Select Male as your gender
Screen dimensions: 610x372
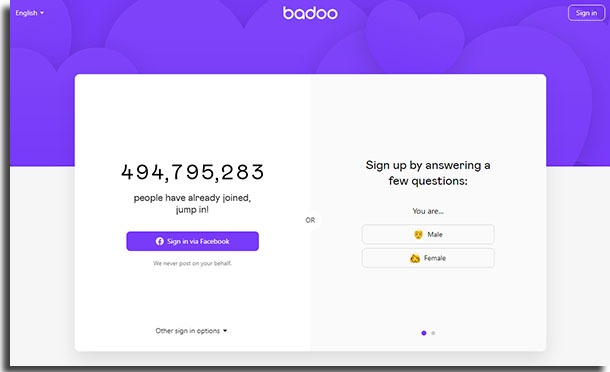click(428, 234)
